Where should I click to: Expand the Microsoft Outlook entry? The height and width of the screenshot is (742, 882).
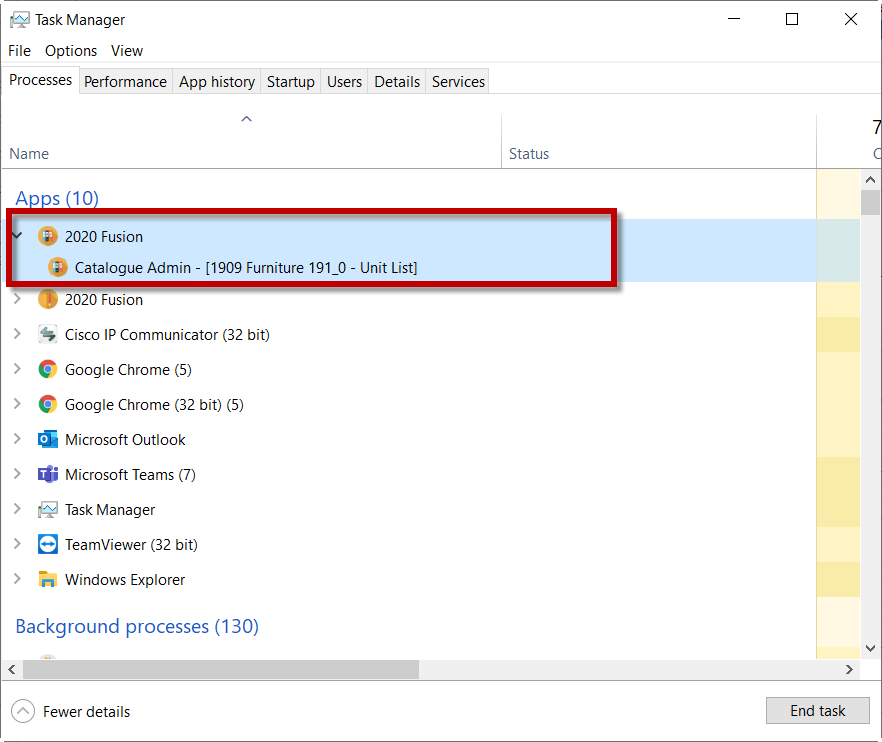(x=17, y=438)
